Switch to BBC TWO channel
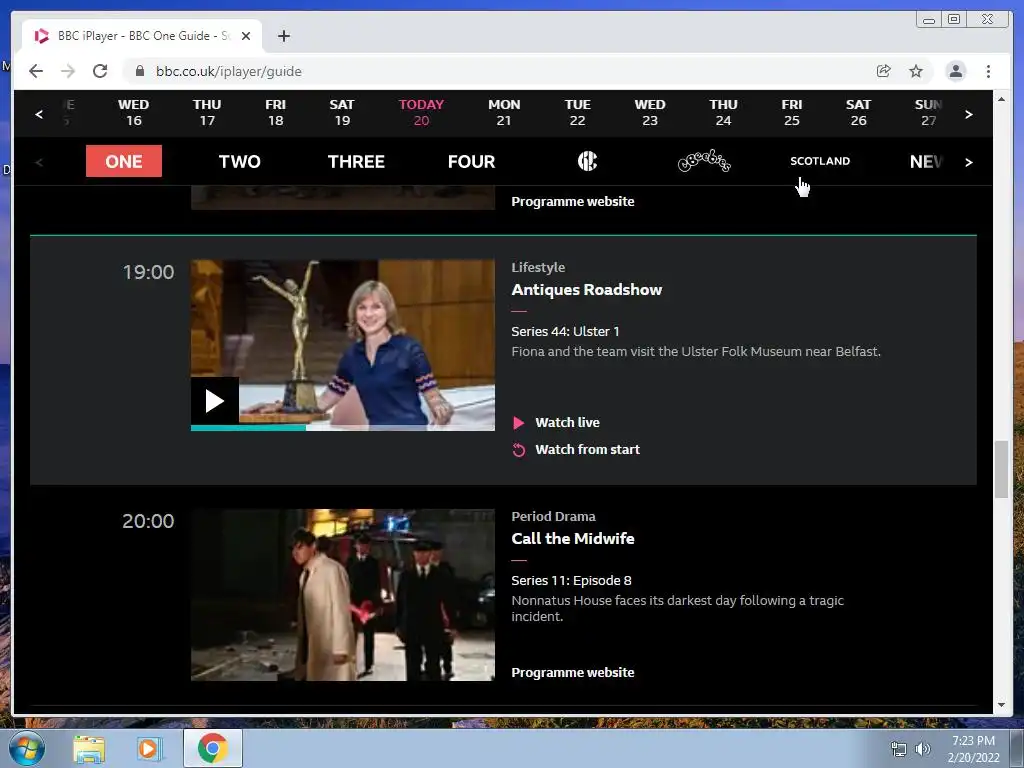This screenshot has height=768, width=1024. tap(240, 161)
